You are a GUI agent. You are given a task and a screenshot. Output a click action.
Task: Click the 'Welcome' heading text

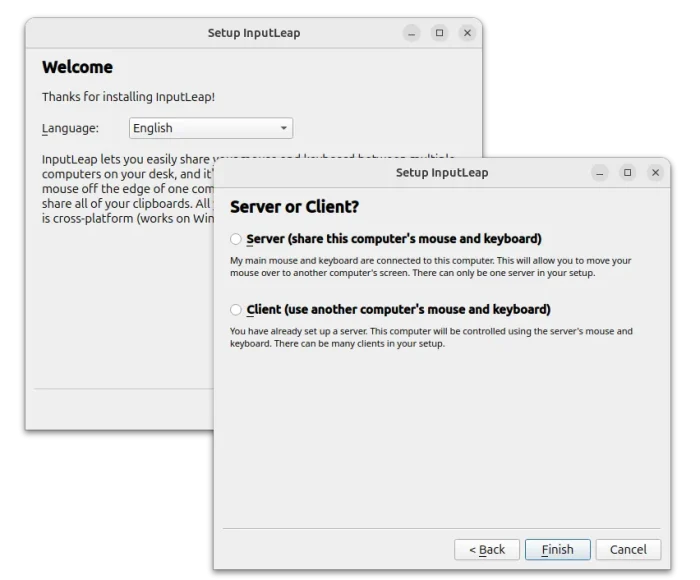(x=77, y=67)
